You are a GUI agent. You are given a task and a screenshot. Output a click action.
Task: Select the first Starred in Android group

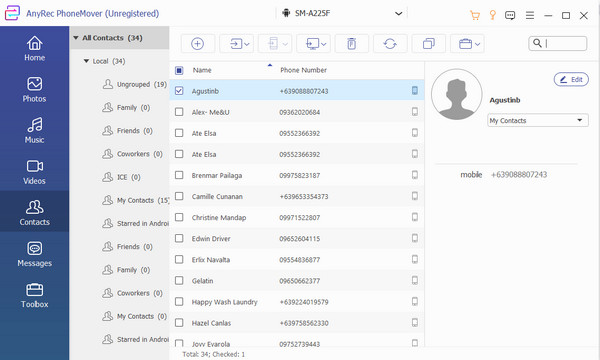[136, 223]
